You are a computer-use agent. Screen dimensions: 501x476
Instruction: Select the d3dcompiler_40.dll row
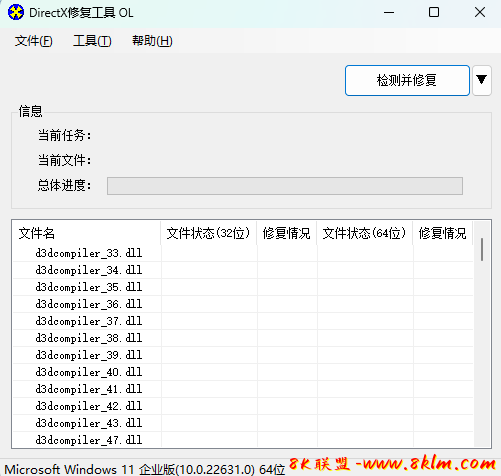point(243,372)
